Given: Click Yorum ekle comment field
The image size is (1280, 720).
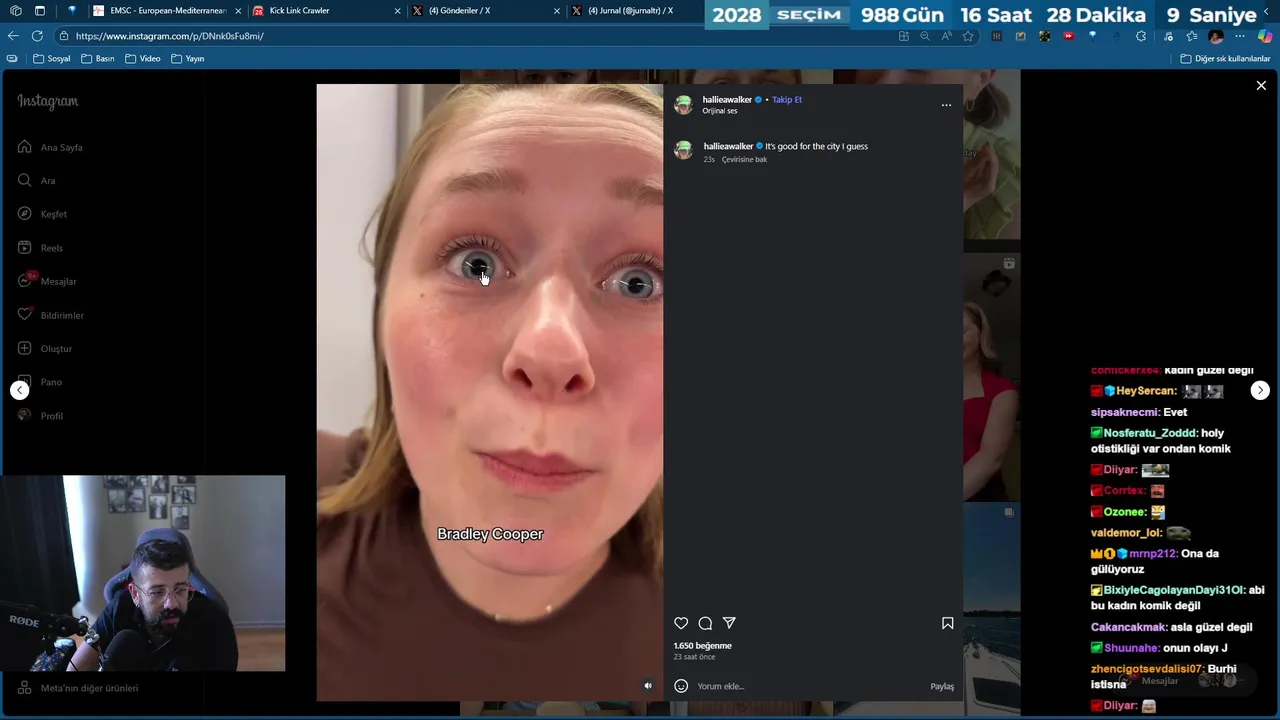Looking at the screenshot, I should point(810,686).
